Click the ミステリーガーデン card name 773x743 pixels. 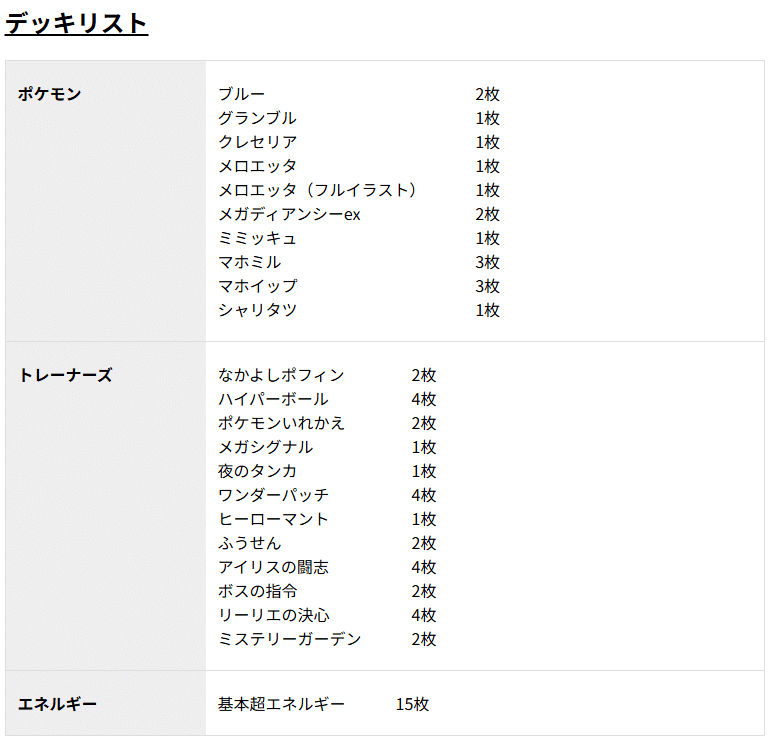point(289,639)
